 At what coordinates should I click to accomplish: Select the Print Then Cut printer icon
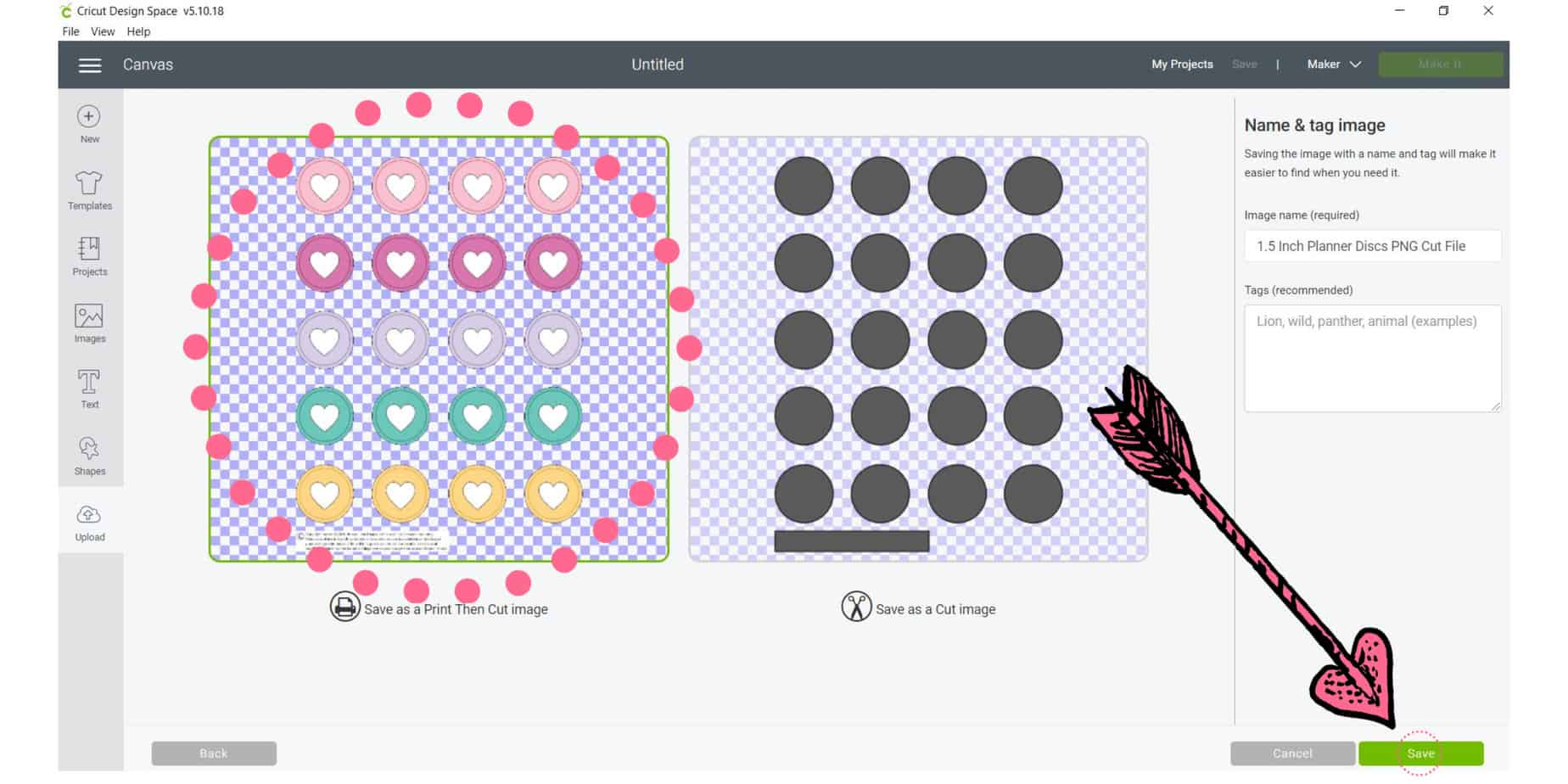[x=344, y=607]
